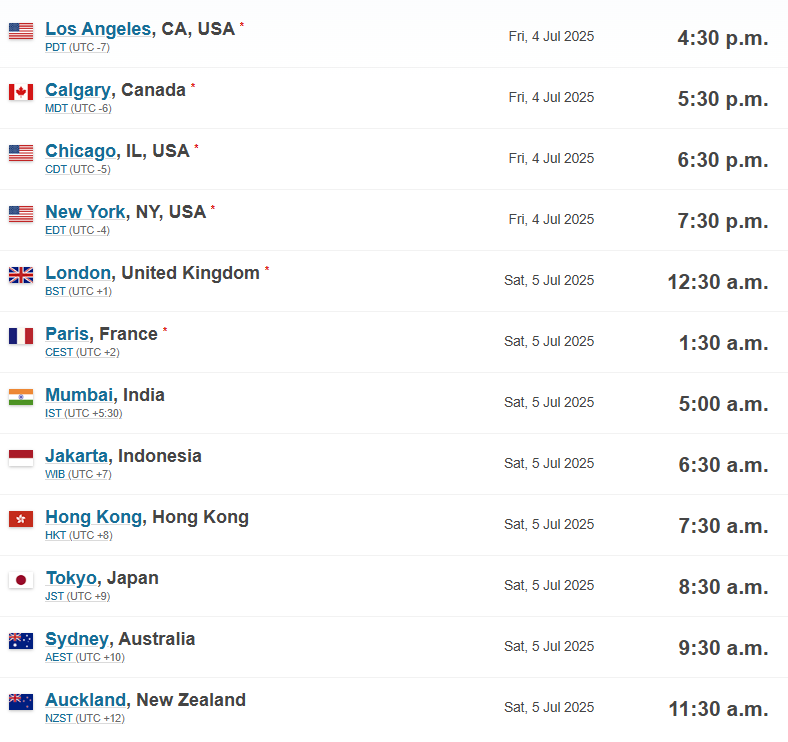The image size is (788, 742).
Task: Click the France flag icon
Action: pos(21,336)
